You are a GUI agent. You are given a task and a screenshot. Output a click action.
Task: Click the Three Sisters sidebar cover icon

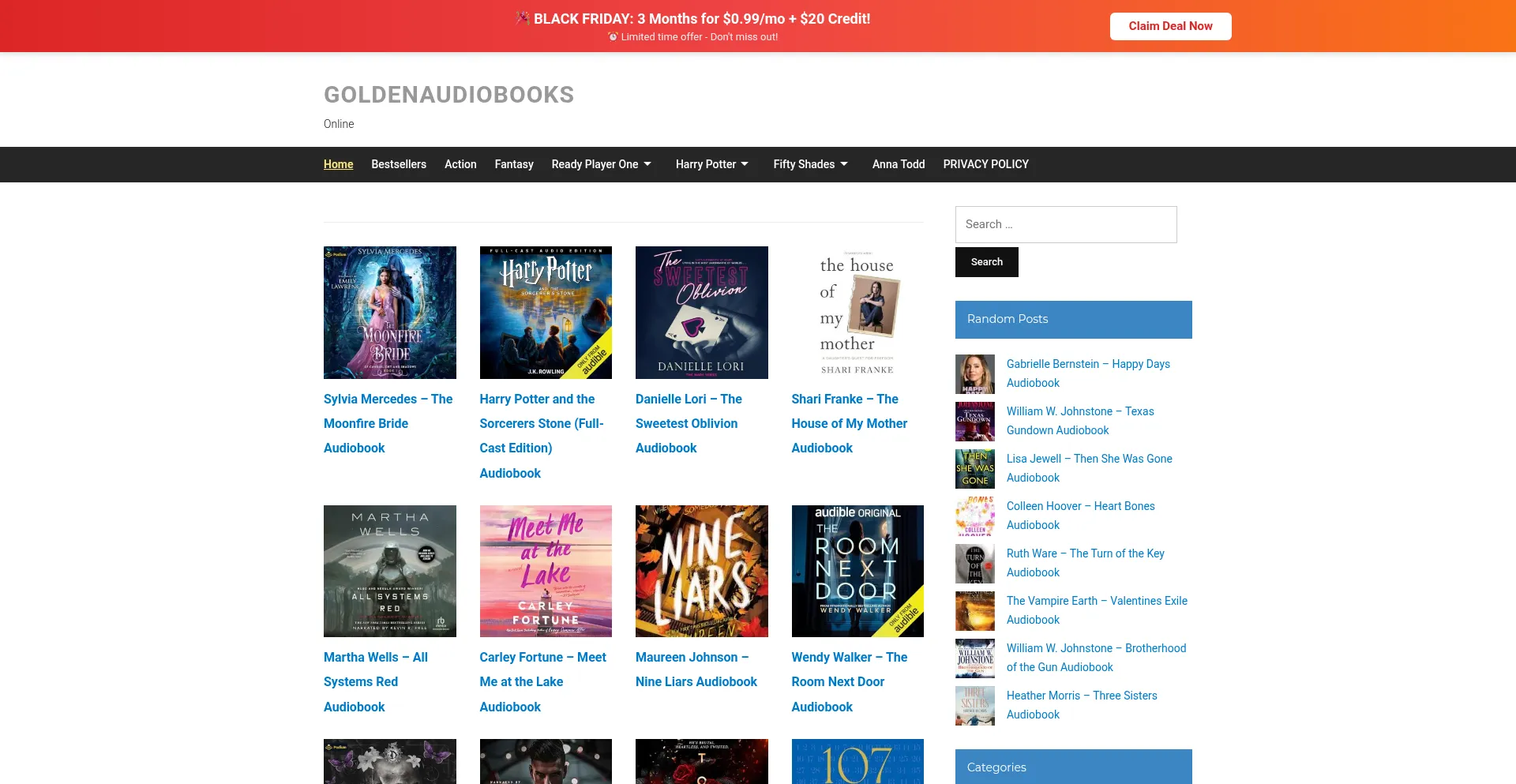(x=975, y=706)
